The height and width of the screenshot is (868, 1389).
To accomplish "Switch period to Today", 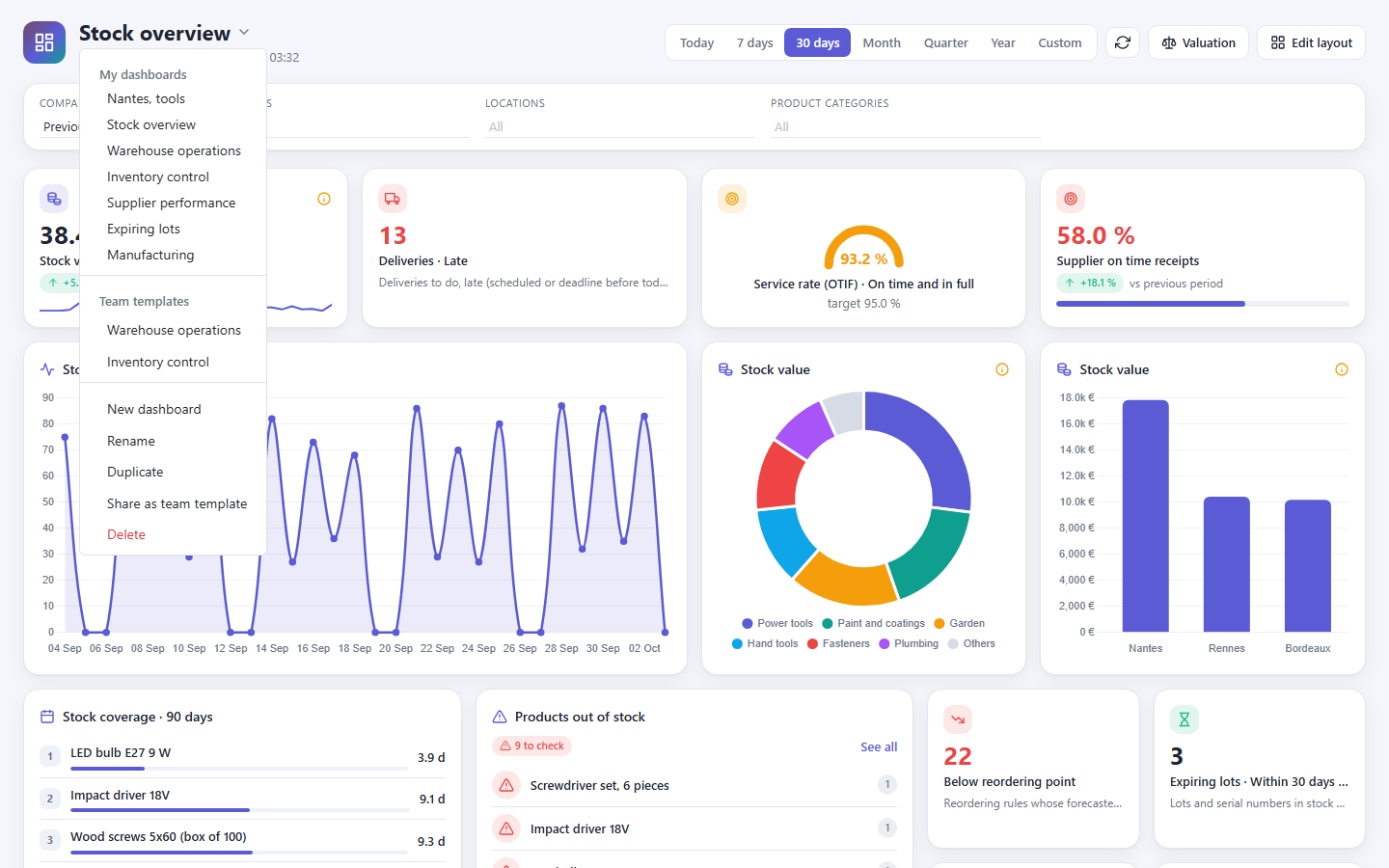I will (696, 42).
